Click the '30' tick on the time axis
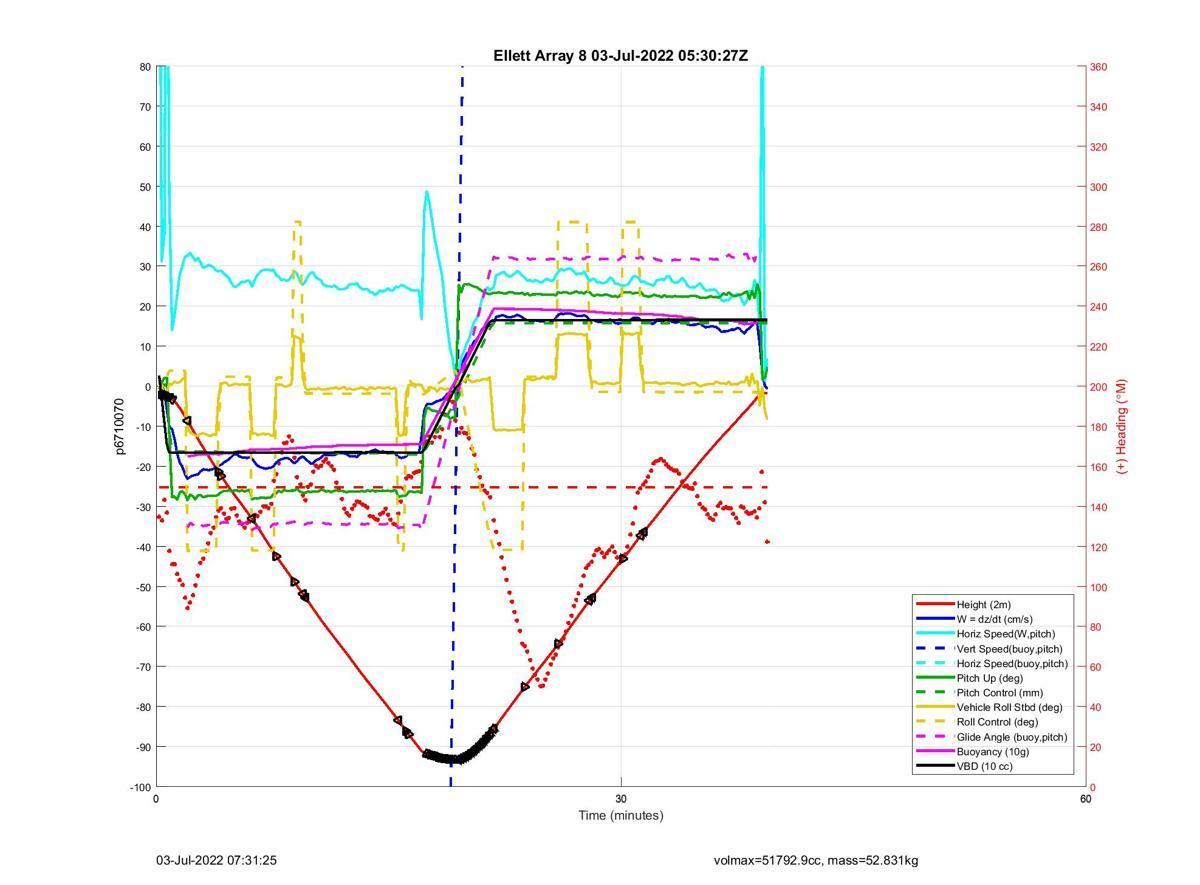The width and height of the screenshot is (1200, 885). (621, 799)
